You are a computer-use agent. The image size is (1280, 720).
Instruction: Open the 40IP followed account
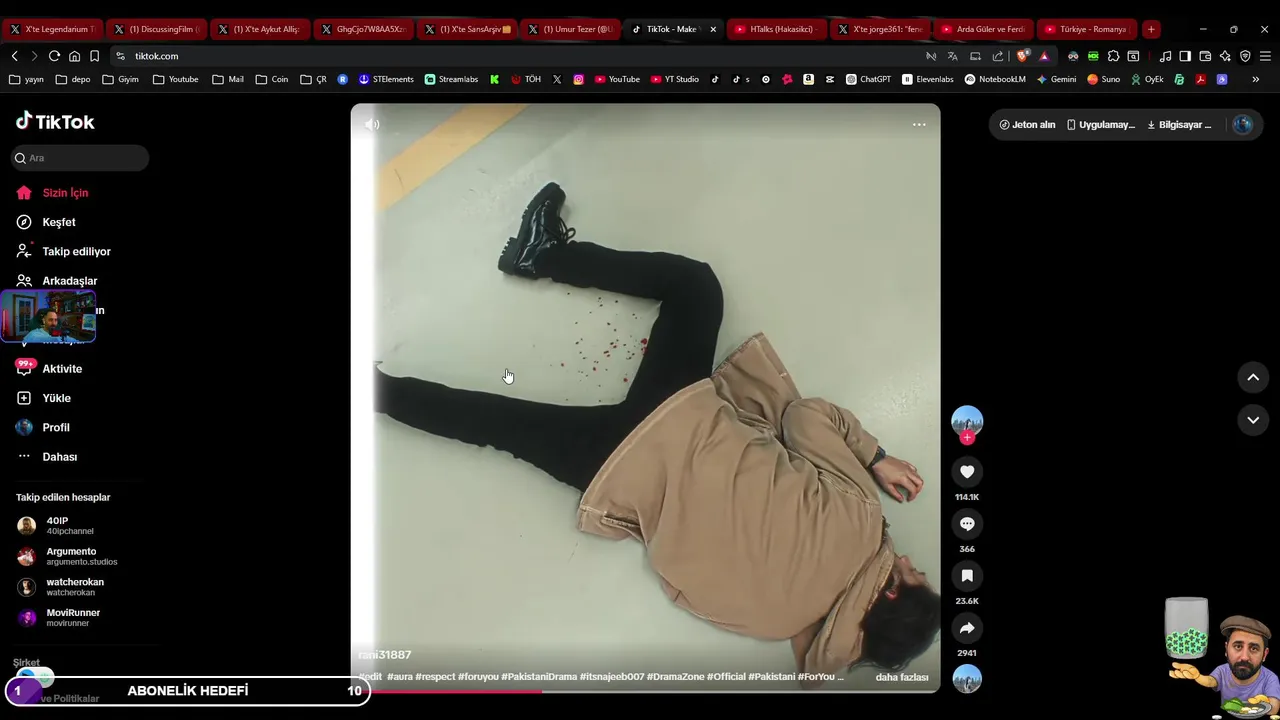click(58, 526)
